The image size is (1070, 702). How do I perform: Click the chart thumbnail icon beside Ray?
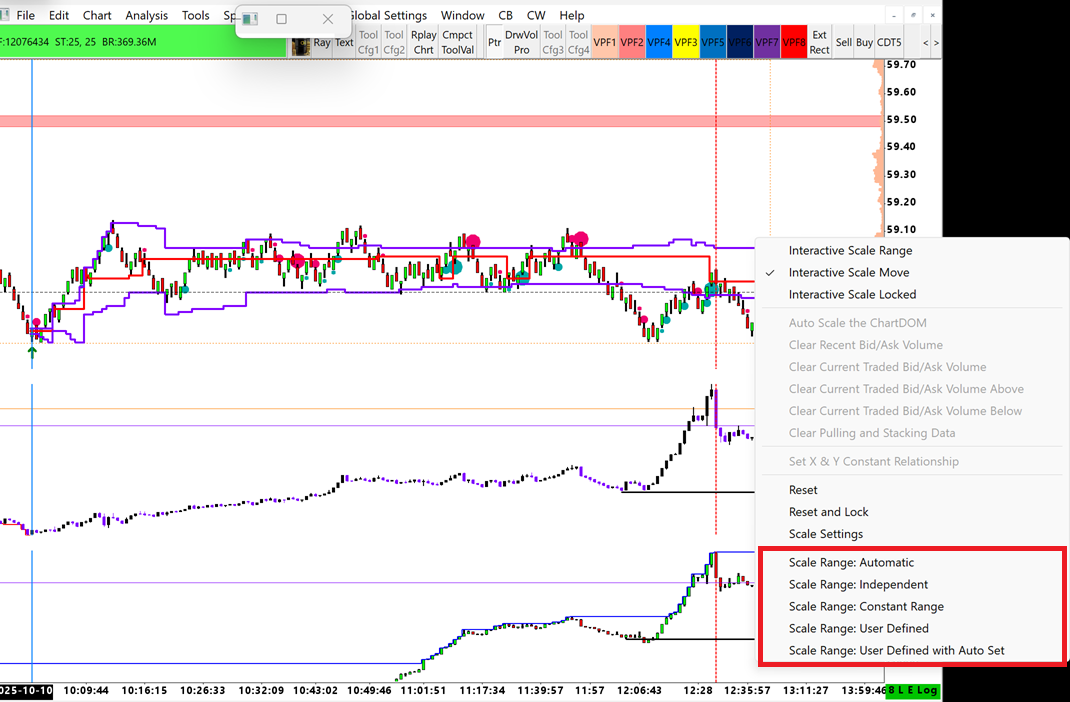301,45
